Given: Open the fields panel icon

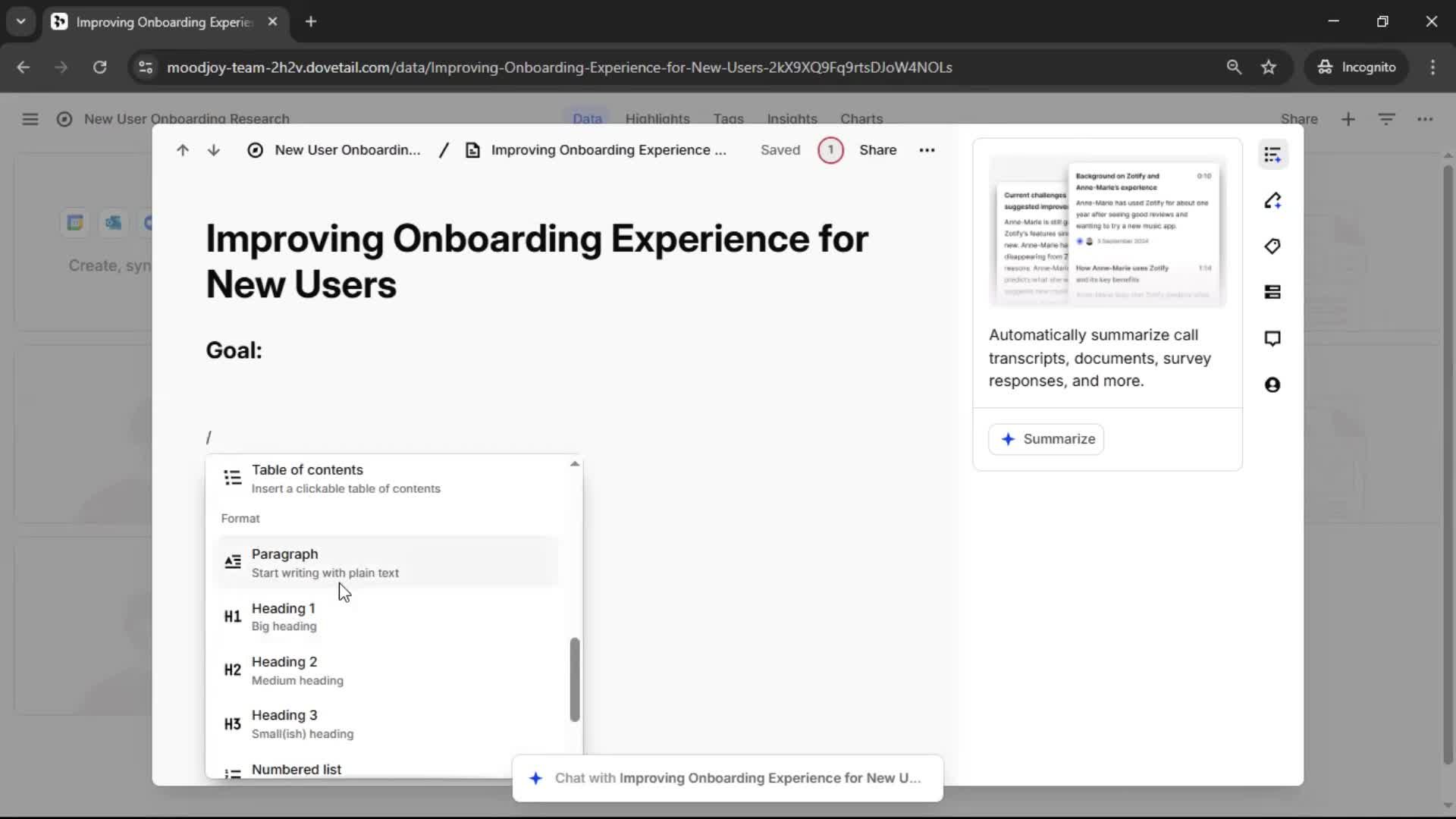Looking at the screenshot, I should [x=1272, y=292].
